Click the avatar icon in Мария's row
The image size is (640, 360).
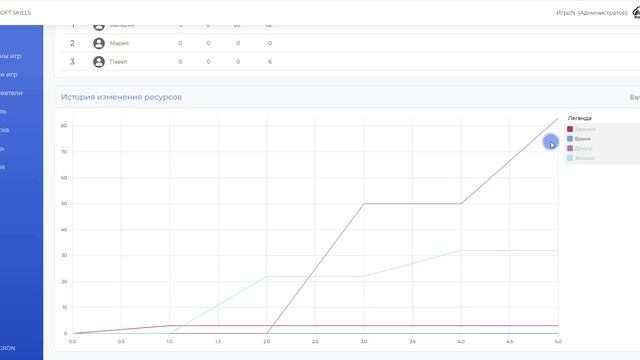click(99, 43)
